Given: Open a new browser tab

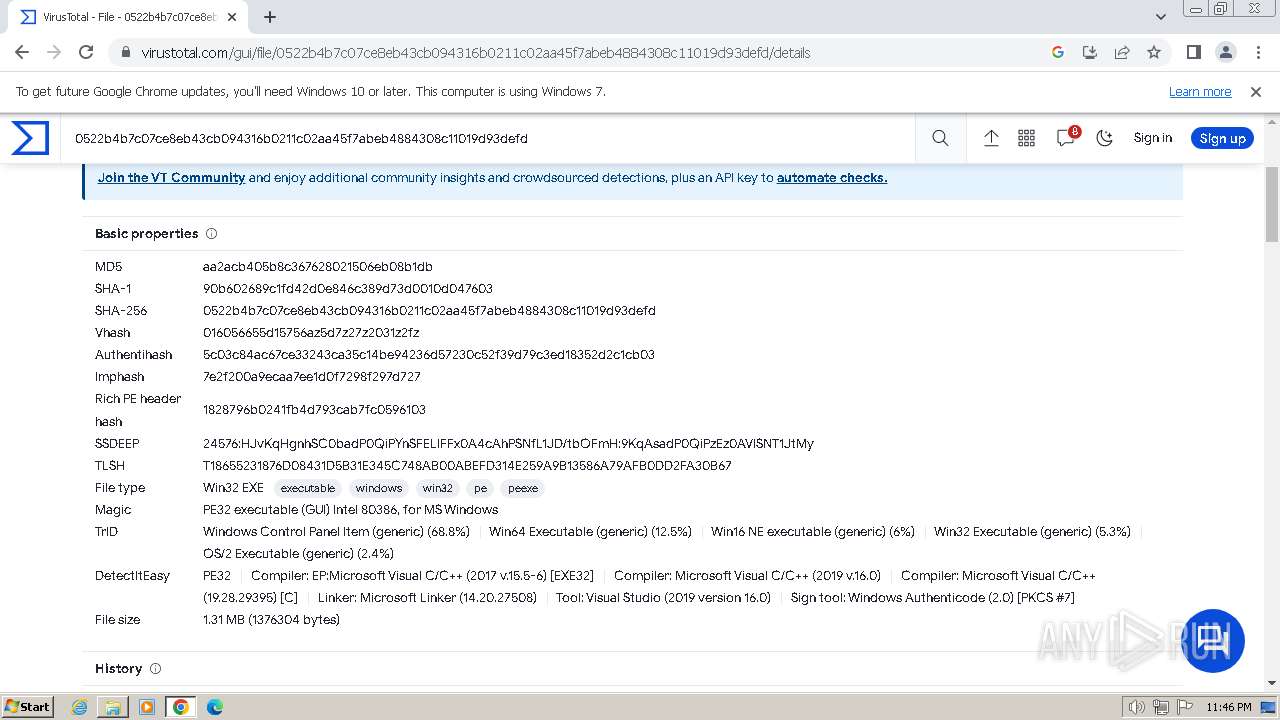Looking at the screenshot, I should click(270, 17).
